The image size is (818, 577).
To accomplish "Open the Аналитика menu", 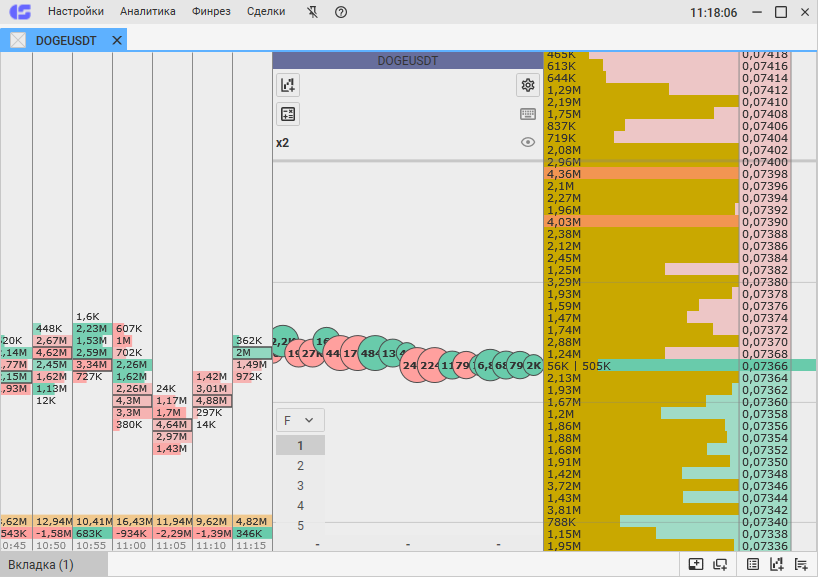I will [x=148, y=11].
